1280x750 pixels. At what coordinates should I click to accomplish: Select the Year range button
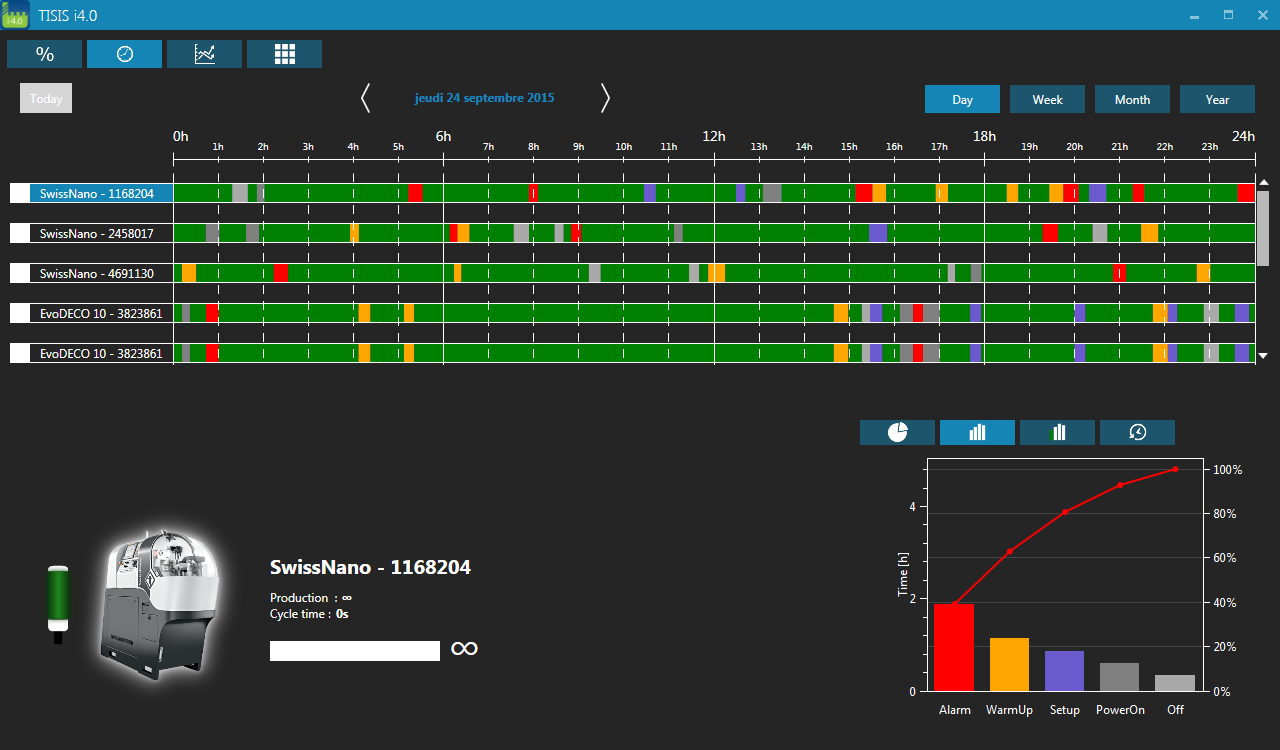pos(1217,99)
